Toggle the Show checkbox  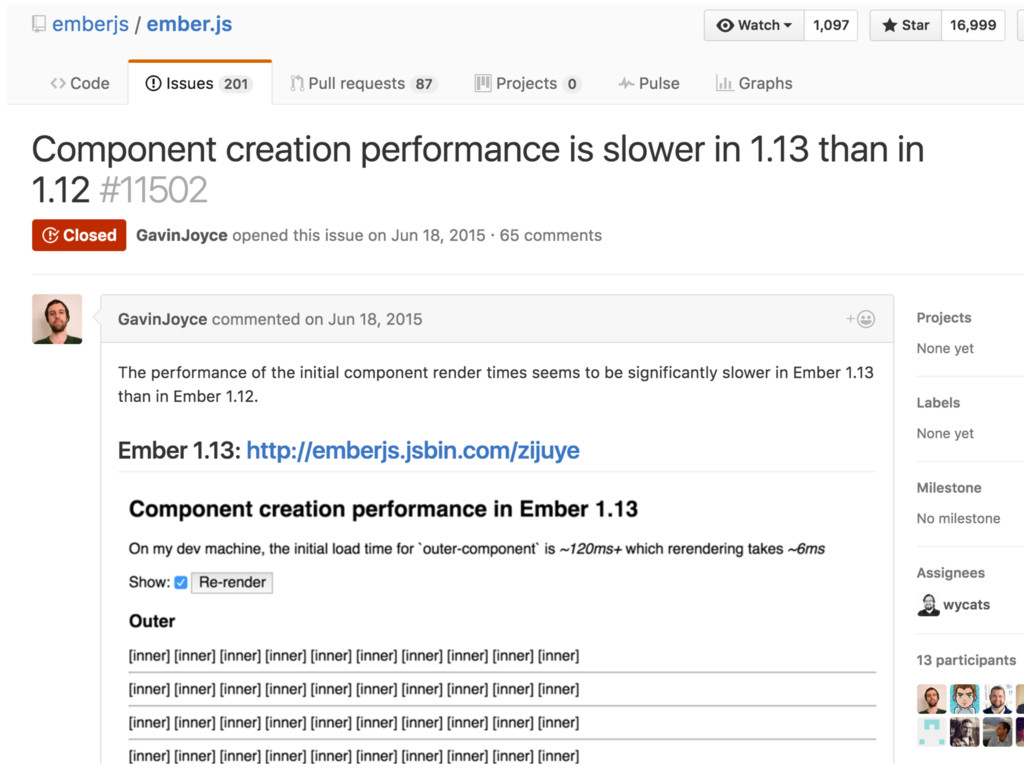click(181, 582)
